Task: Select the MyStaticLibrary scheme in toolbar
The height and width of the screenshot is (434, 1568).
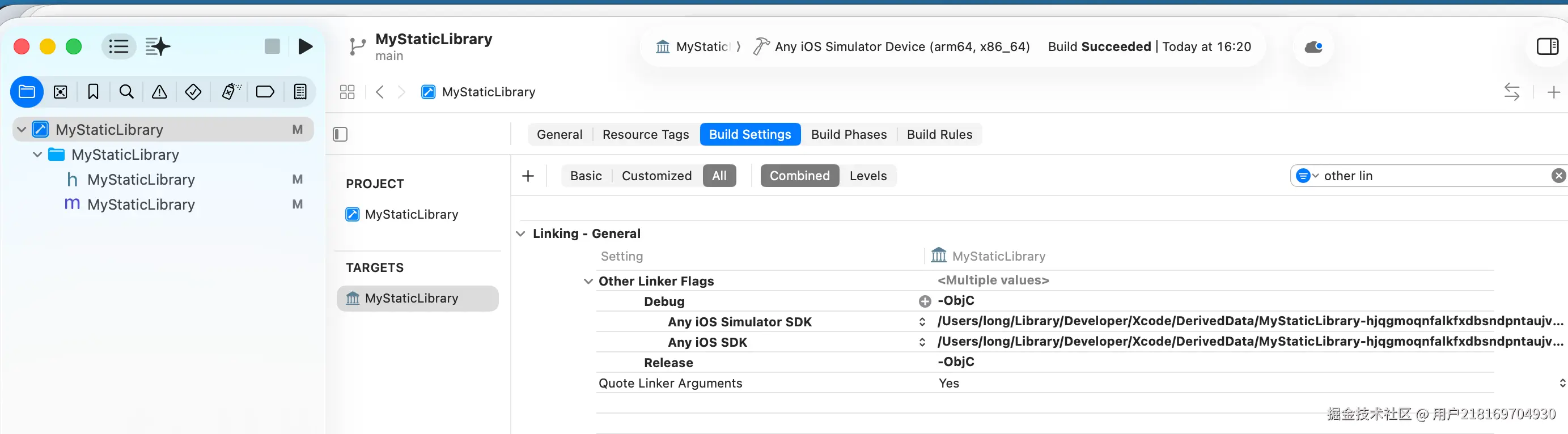Action: [x=693, y=47]
